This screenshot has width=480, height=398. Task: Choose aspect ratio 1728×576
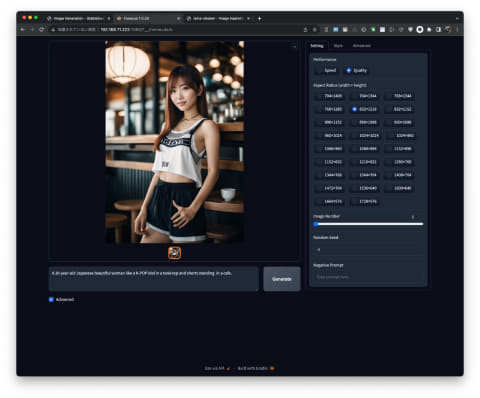pos(364,201)
